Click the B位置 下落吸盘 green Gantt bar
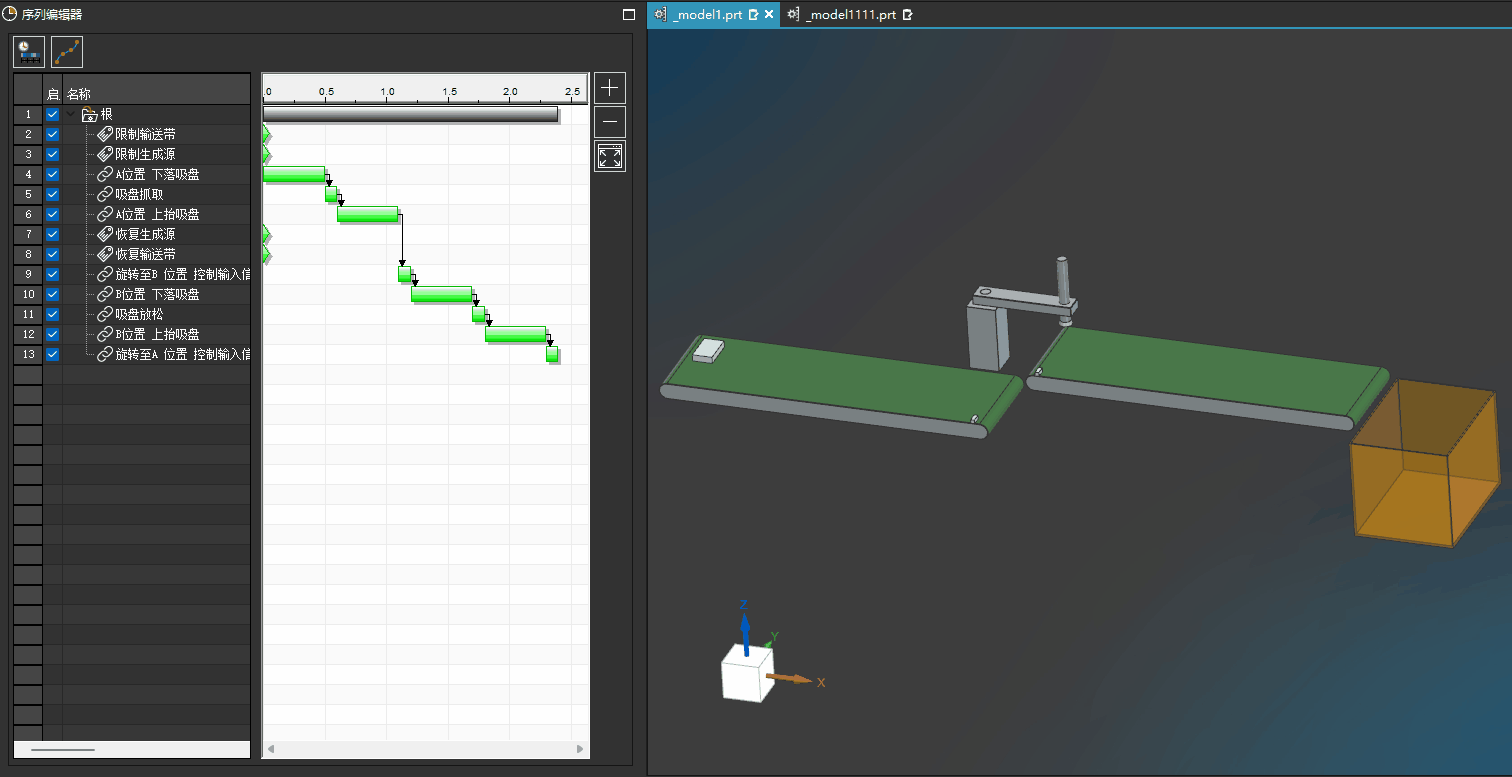 click(x=441, y=294)
